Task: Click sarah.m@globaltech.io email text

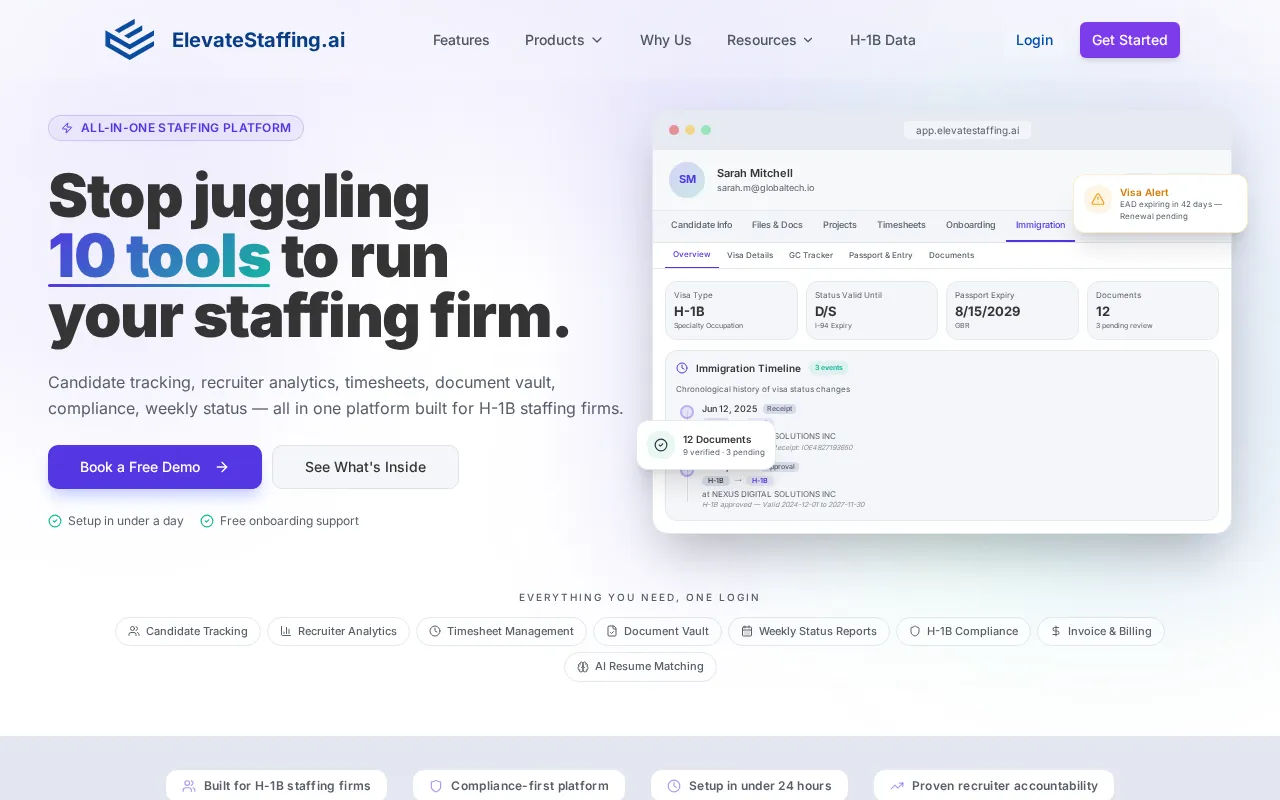Action: [766, 188]
